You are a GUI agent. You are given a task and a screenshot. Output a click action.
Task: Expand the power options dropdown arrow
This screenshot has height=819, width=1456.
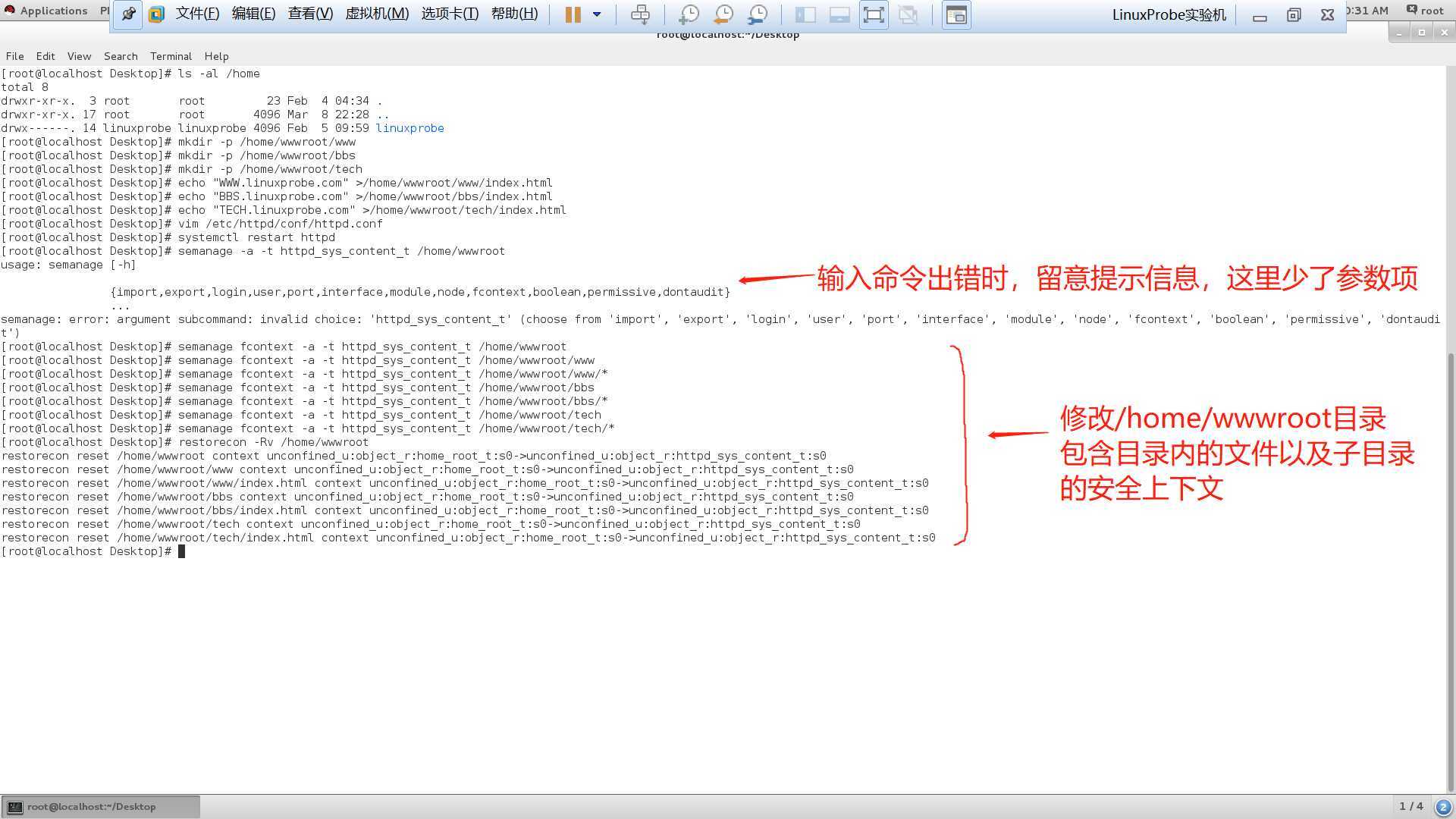click(x=597, y=14)
